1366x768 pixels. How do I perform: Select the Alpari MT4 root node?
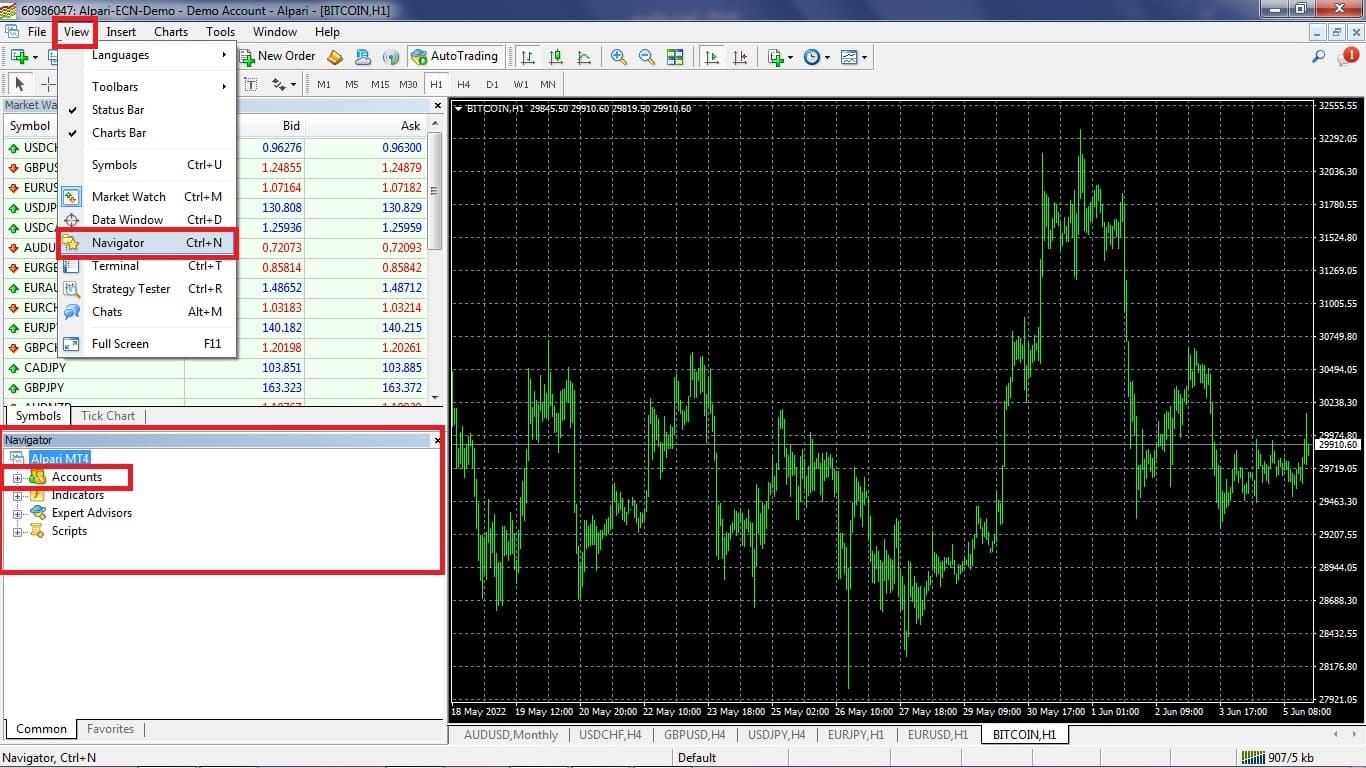pos(60,459)
